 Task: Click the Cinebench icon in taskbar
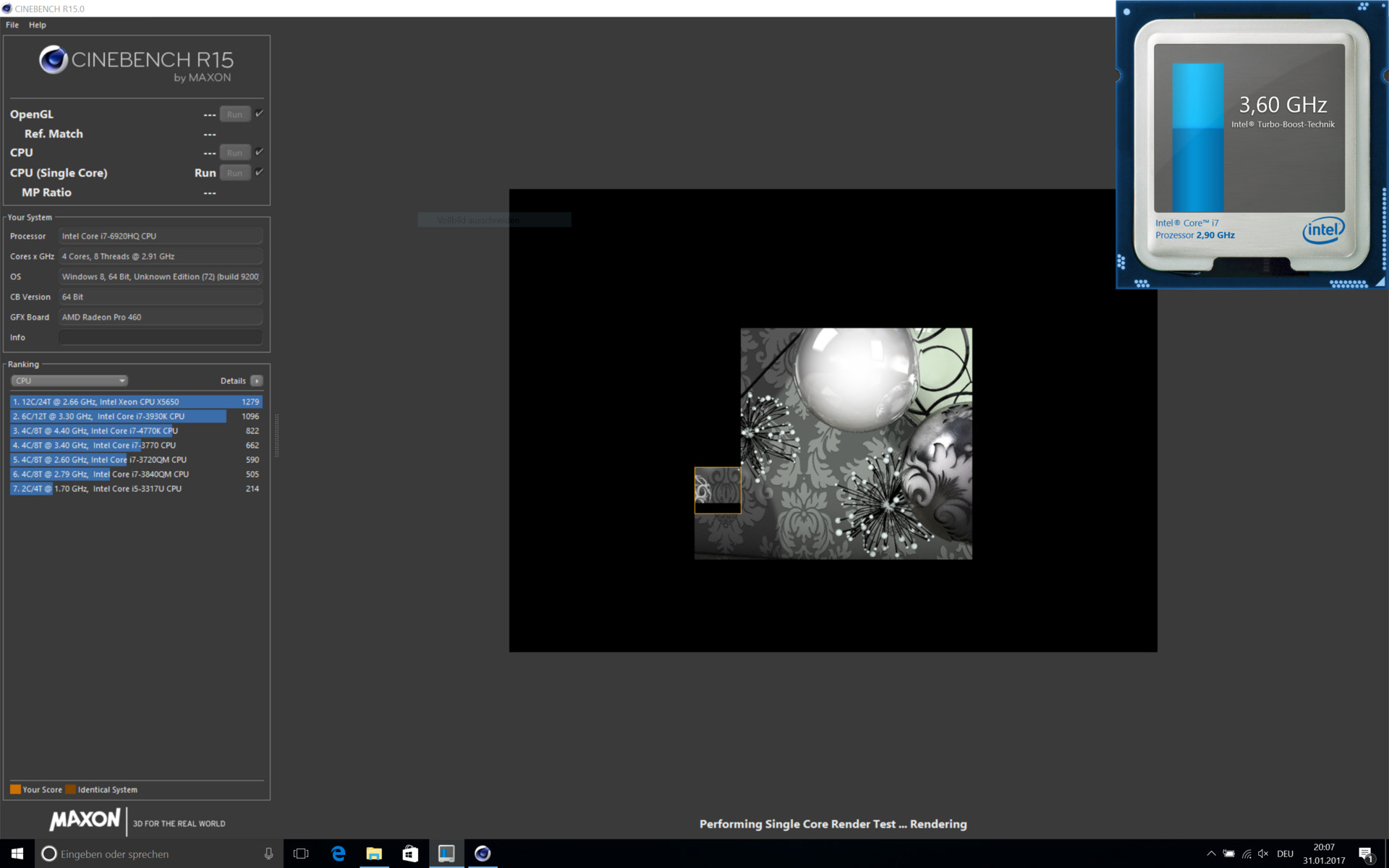(x=483, y=854)
